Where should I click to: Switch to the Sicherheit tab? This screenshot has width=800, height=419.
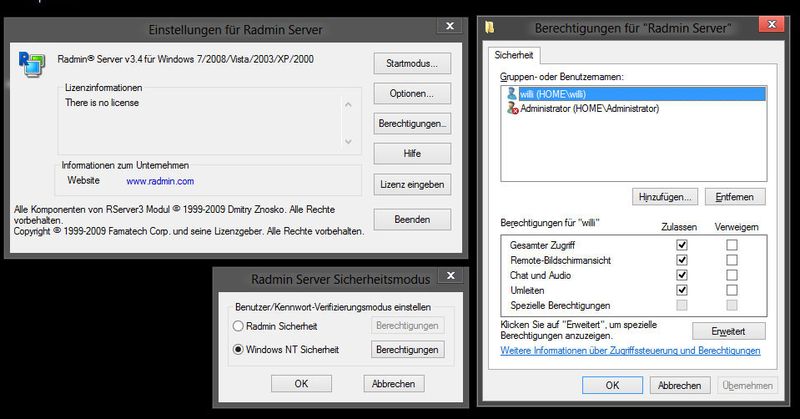point(514,55)
